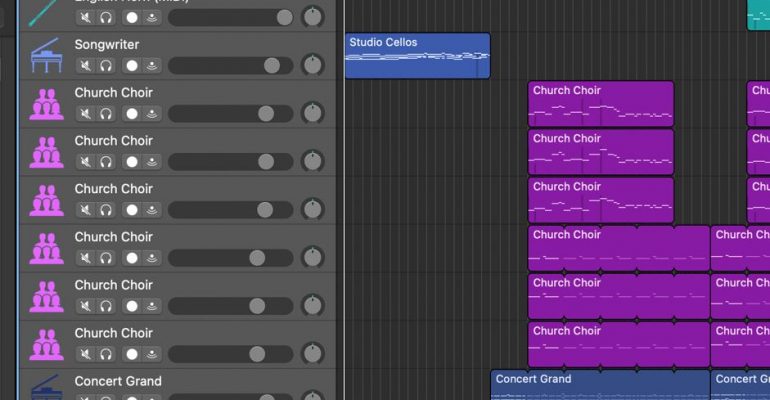Toggle record enable on the Songwriter track
This screenshot has height=400, width=770.
pyautogui.click(x=131, y=66)
